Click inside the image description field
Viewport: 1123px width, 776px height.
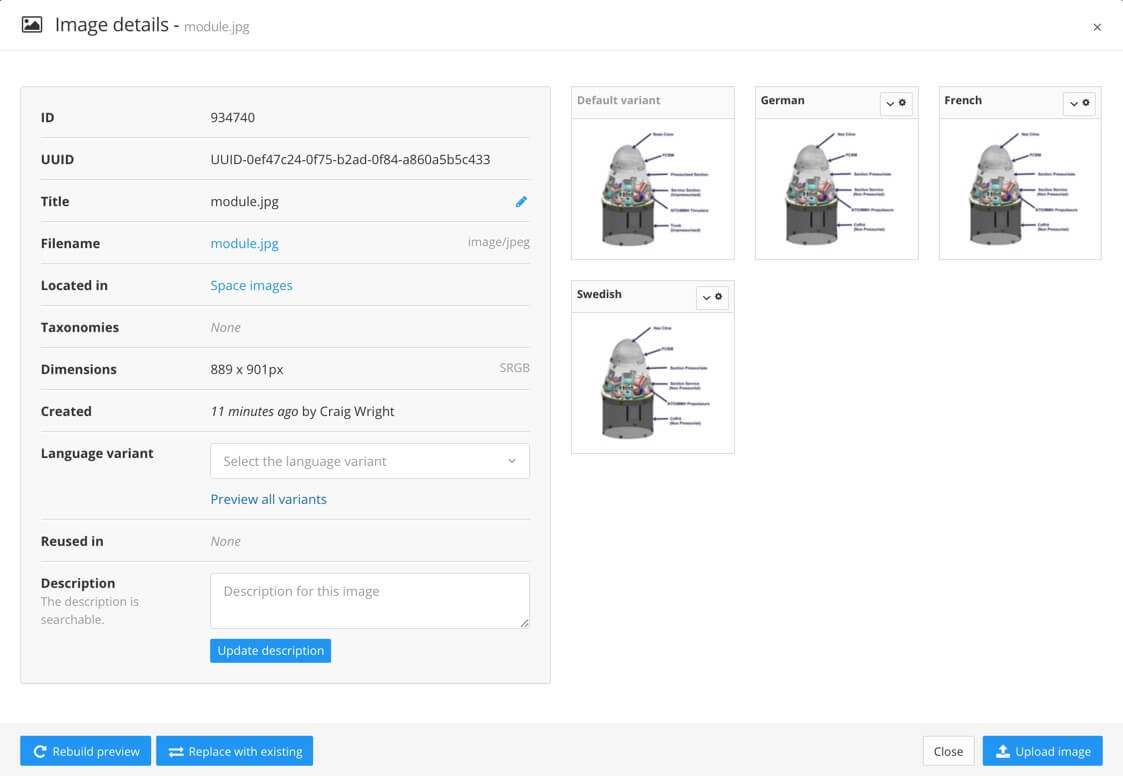click(x=369, y=598)
